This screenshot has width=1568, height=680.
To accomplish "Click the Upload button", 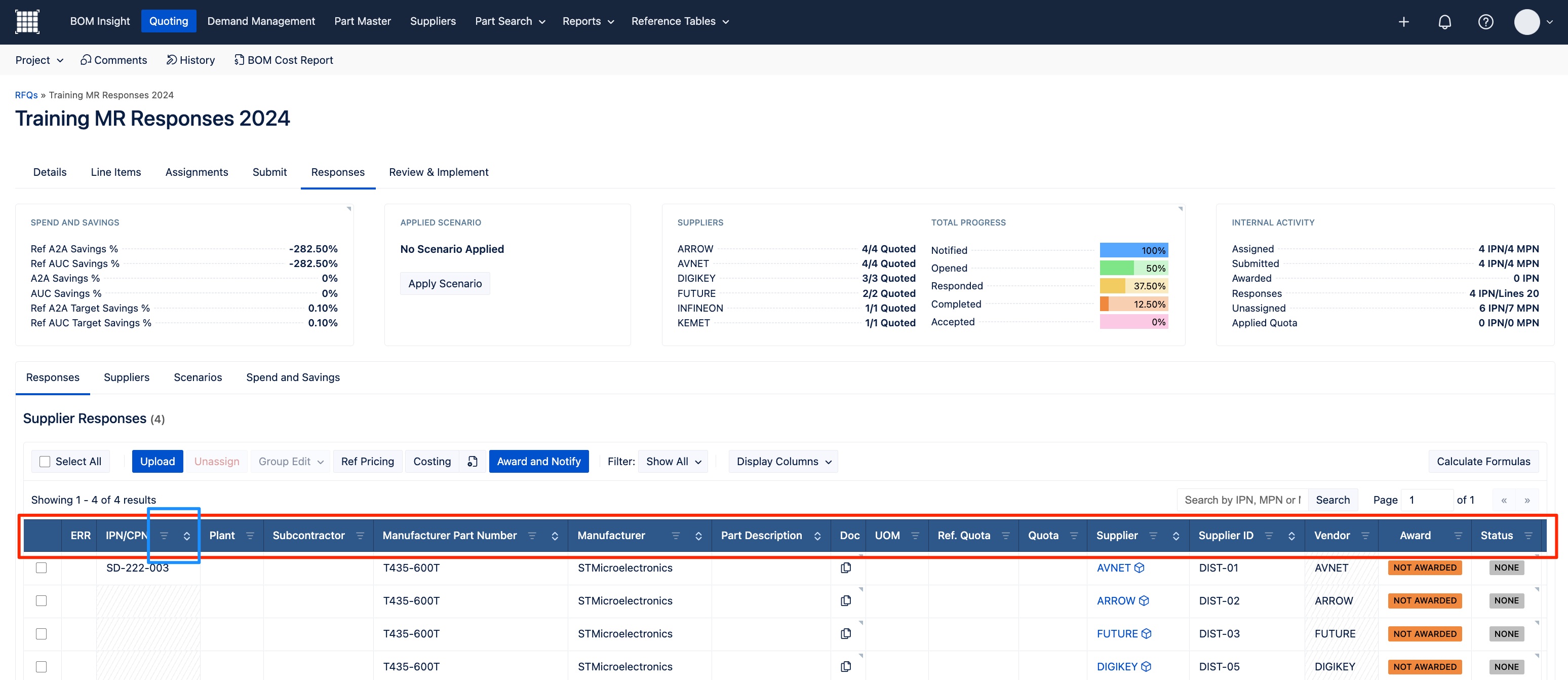I will click(x=157, y=462).
